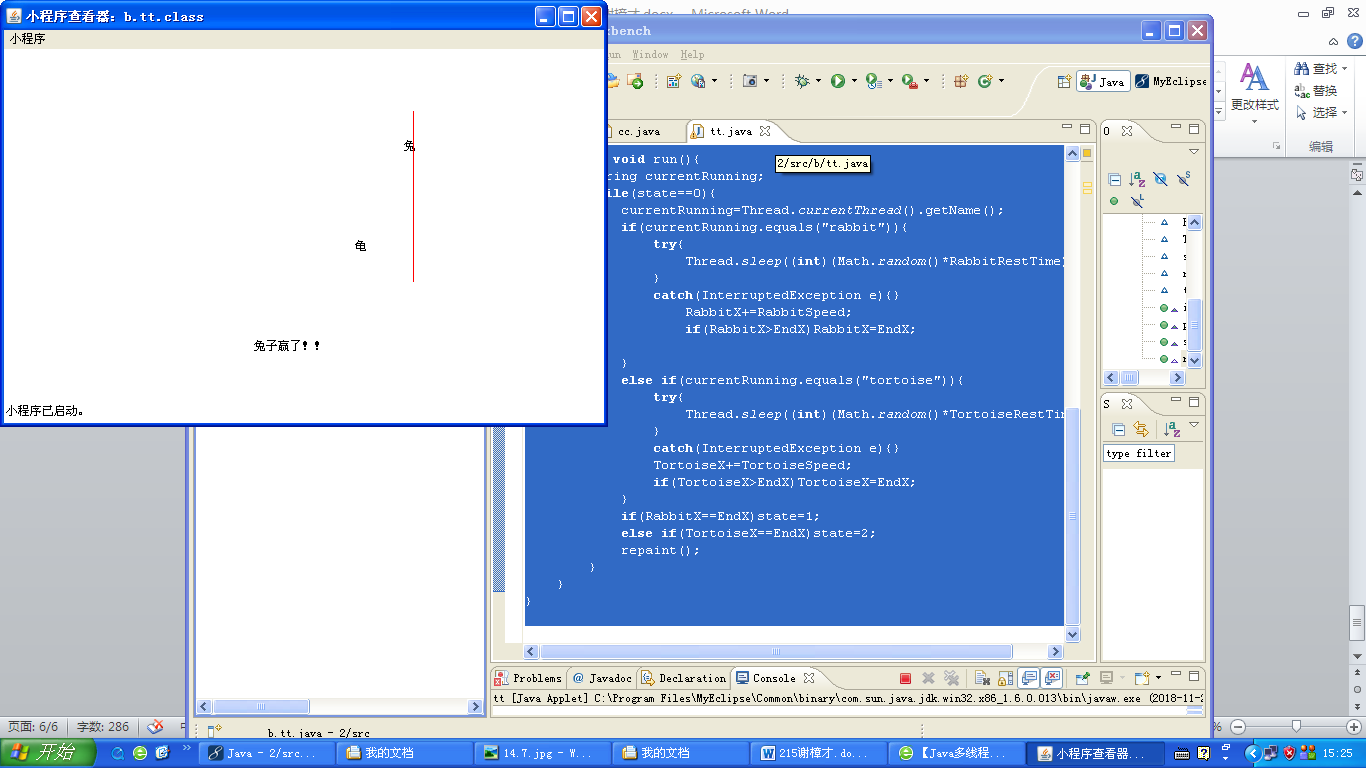Toggle Hide Non-Public Members green dot icon

[x=1114, y=201]
